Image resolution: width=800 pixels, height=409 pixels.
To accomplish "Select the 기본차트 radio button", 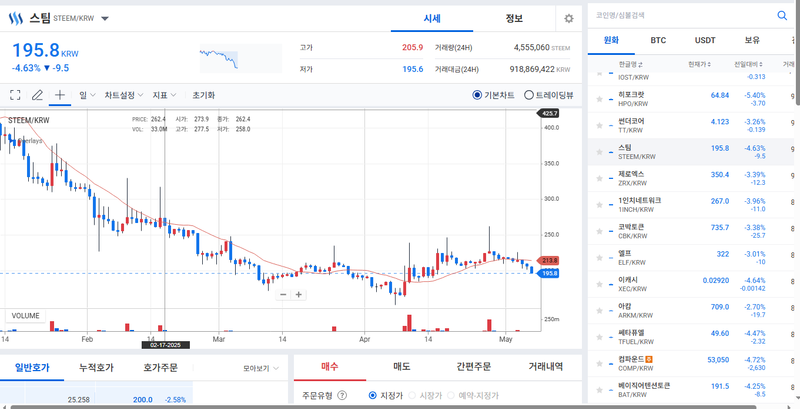I will pos(477,95).
